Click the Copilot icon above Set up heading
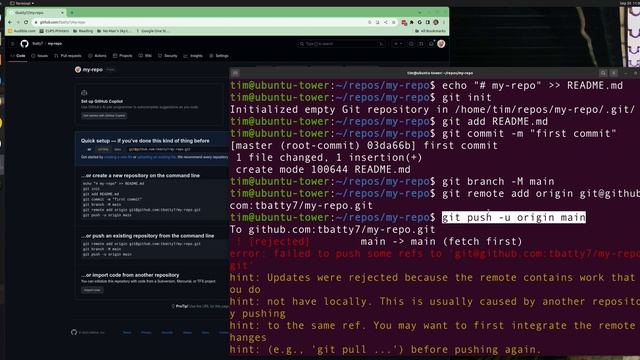 pos(84,93)
